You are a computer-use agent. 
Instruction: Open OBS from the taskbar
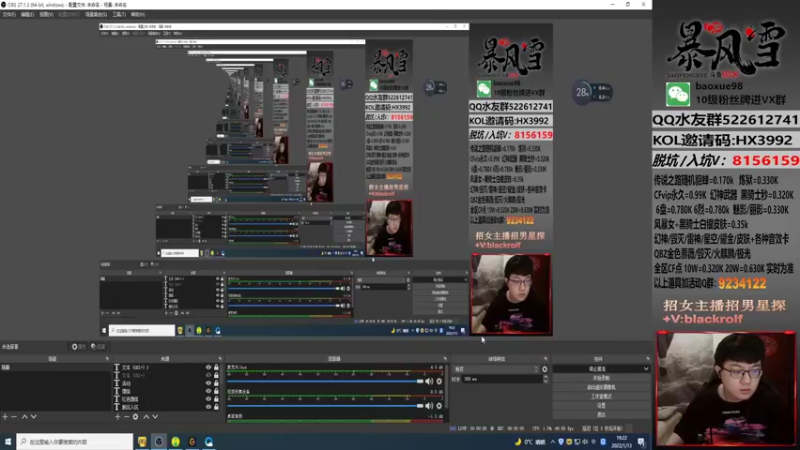pos(159,442)
